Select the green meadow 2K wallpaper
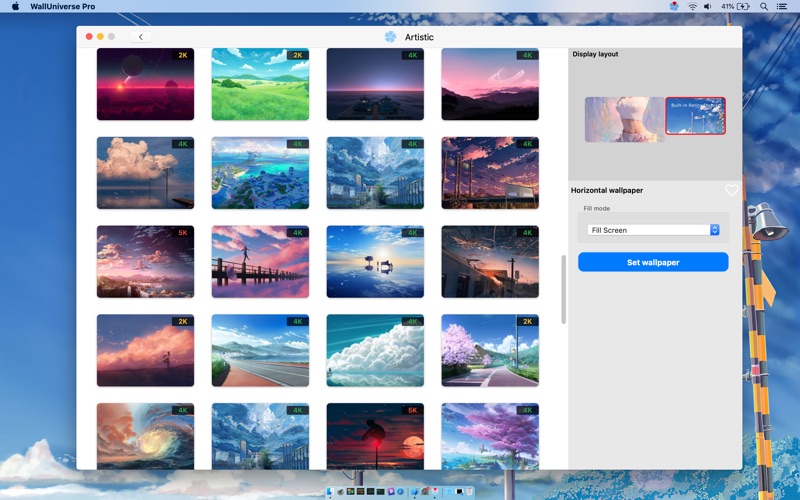Screen dimensions: 800x500 [260, 84]
